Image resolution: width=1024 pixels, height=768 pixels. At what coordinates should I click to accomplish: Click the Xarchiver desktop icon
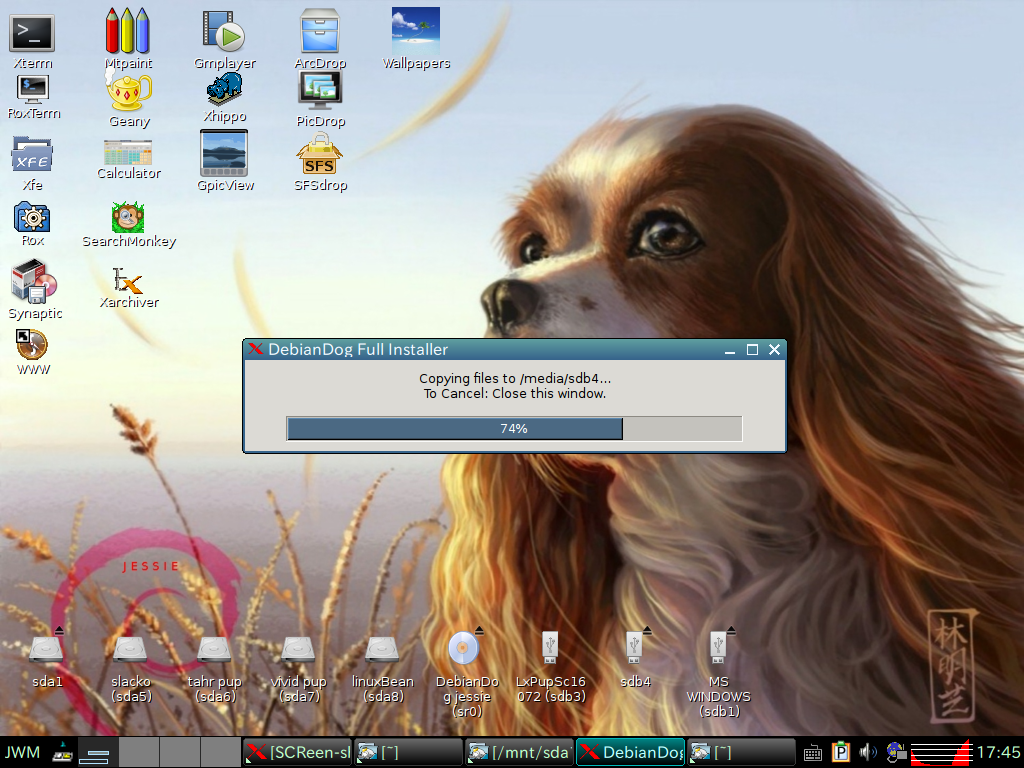tap(128, 280)
